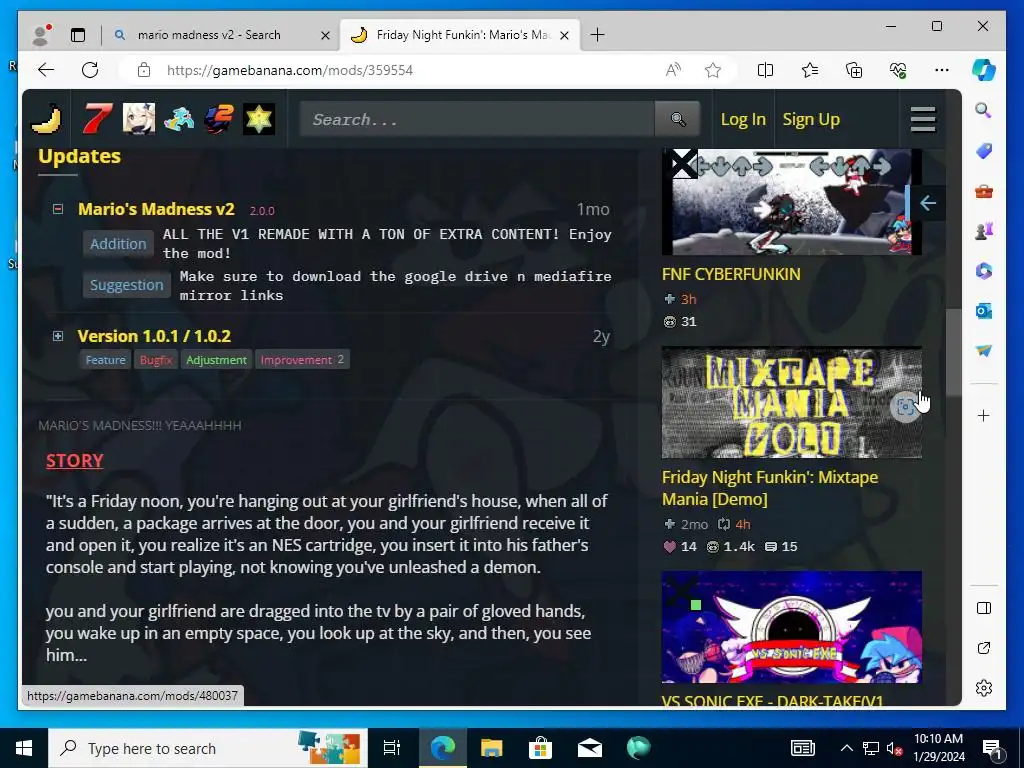View site information lock icon

144,70
